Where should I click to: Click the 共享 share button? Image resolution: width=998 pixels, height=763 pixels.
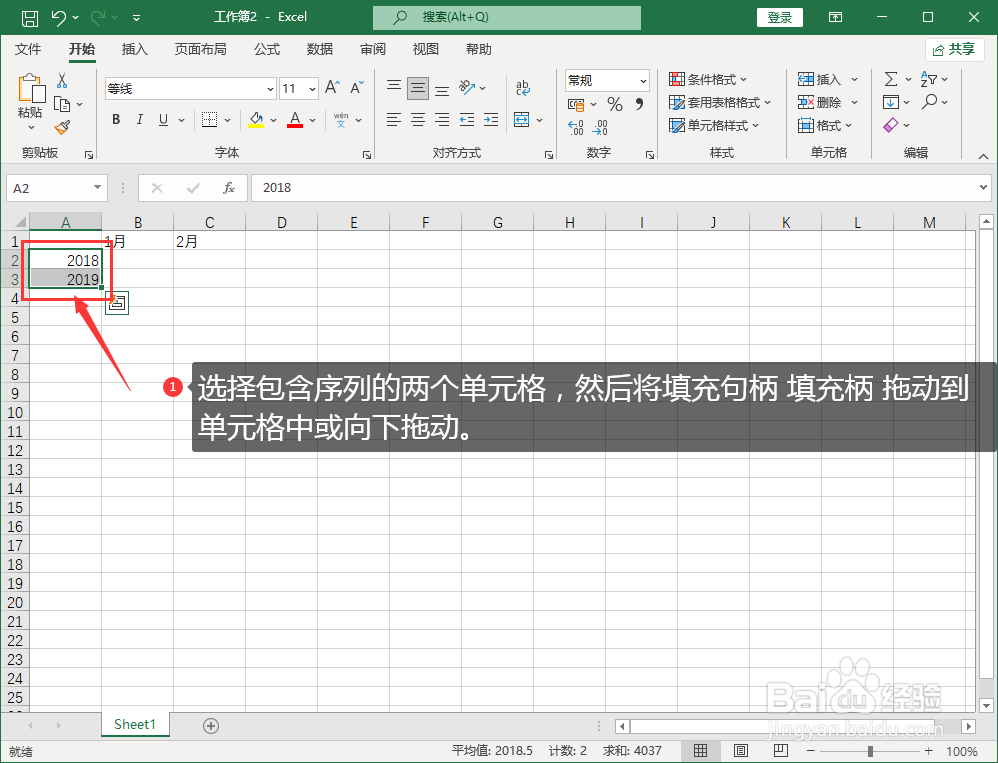click(x=955, y=50)
